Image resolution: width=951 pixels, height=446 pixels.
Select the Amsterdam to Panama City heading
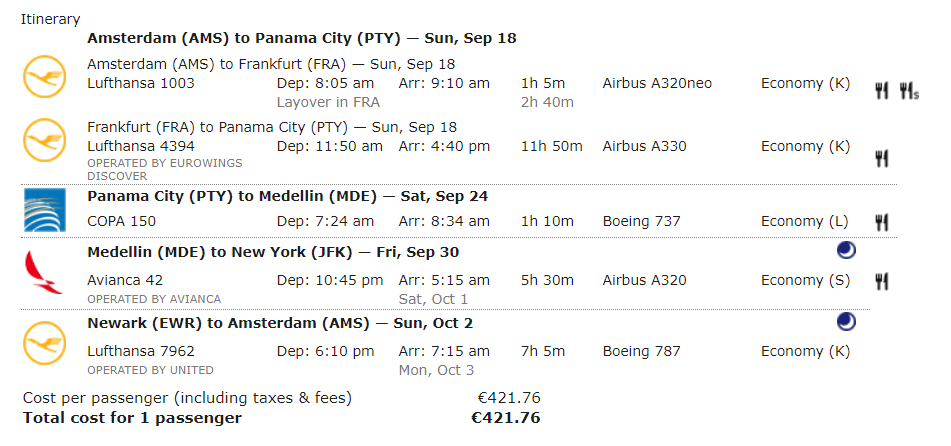pos(301,38)
